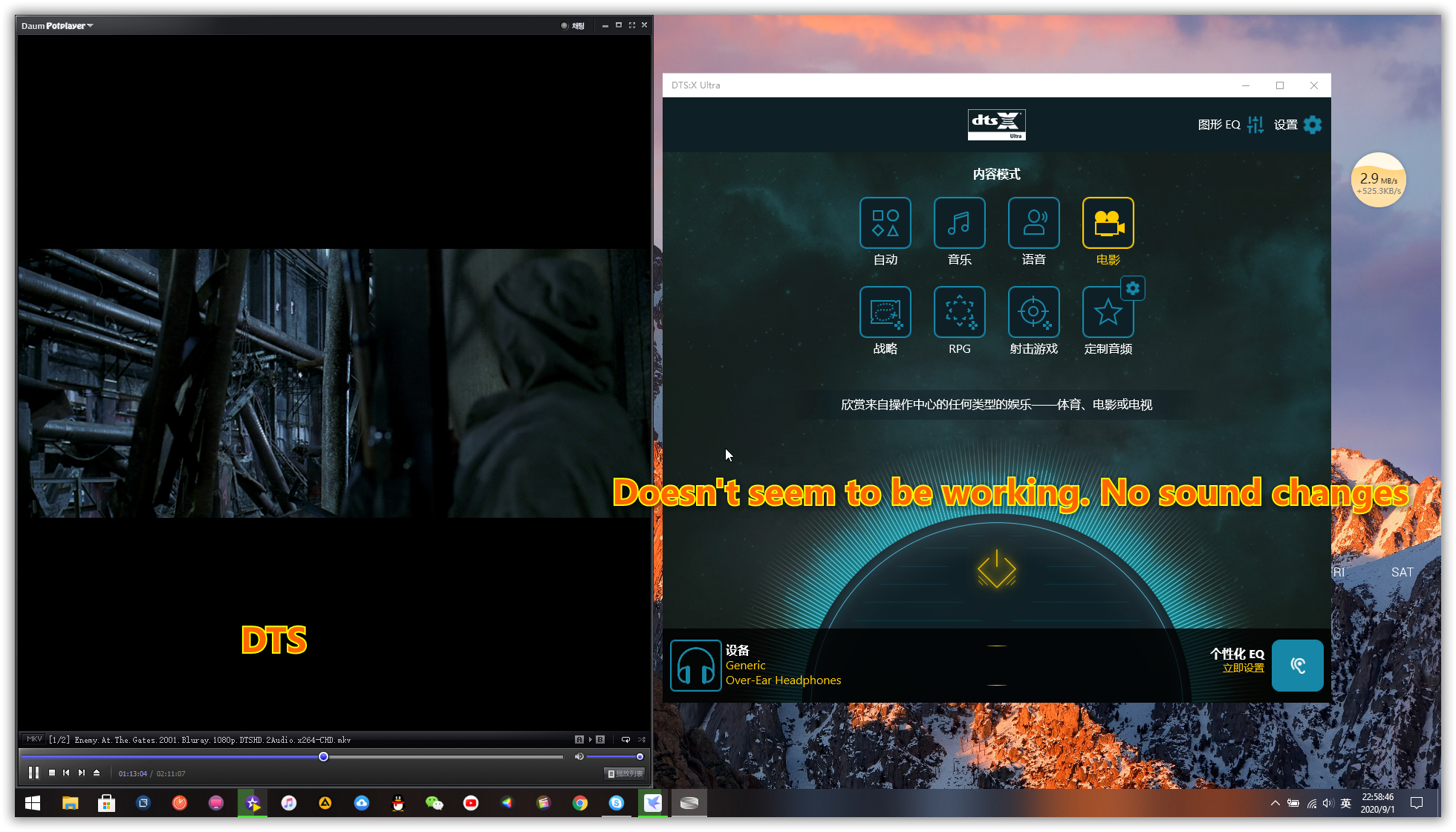Click the headphones device icon

click(696, 666)
